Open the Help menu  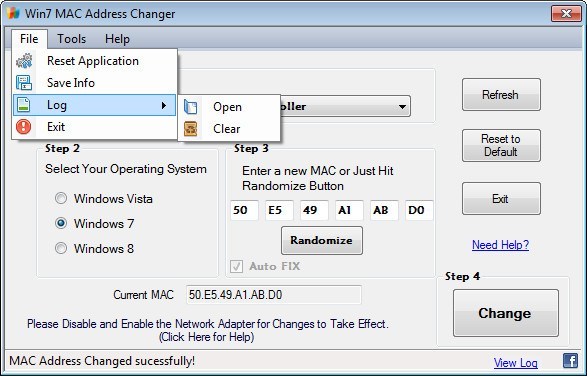point(117,39)
